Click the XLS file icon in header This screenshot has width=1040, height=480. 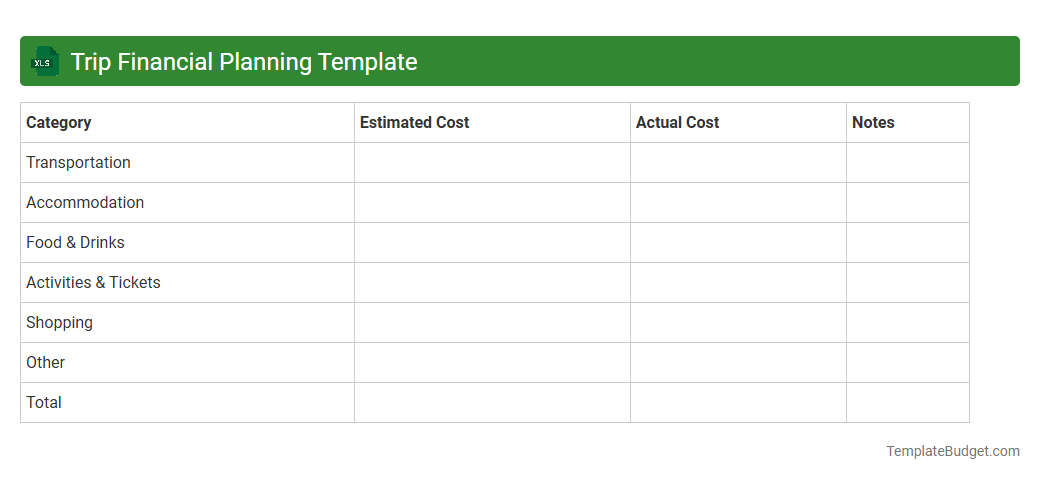44,61
